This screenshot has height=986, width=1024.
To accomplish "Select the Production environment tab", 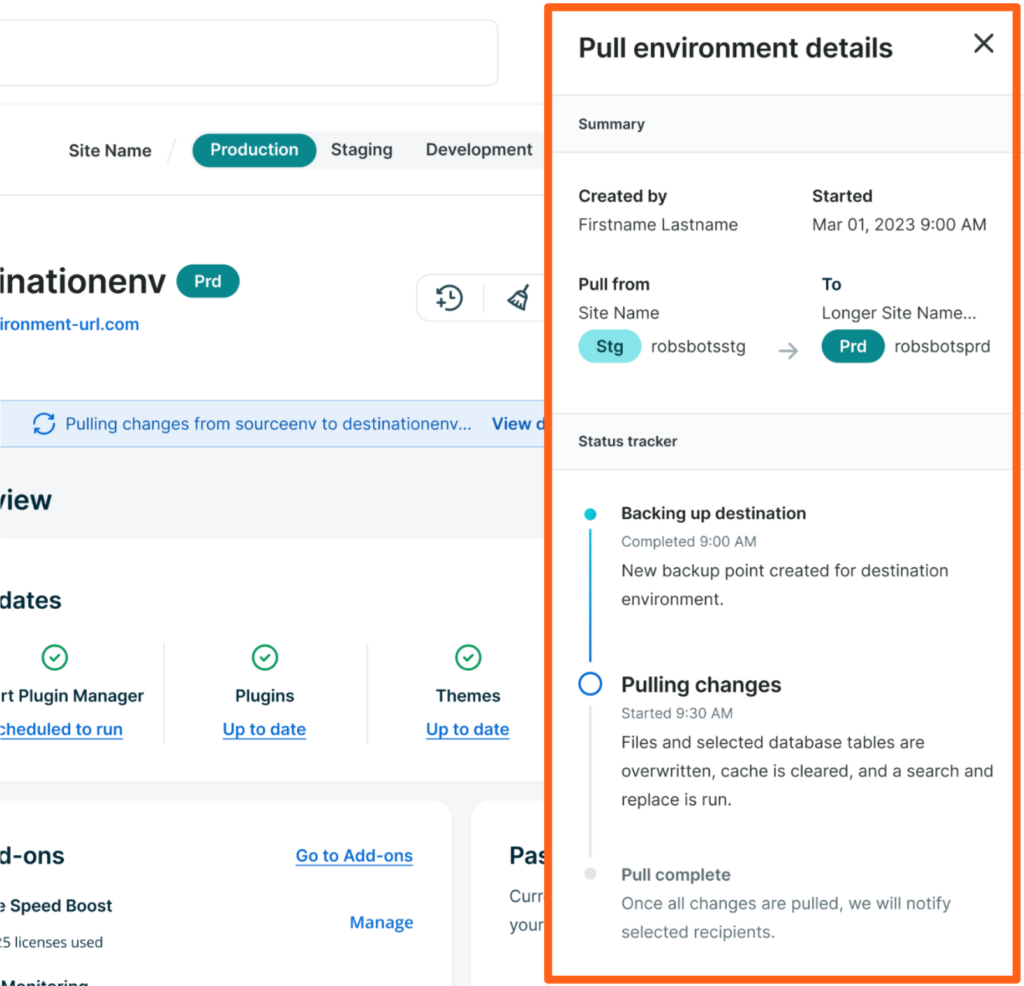I will tap(254, 150).
